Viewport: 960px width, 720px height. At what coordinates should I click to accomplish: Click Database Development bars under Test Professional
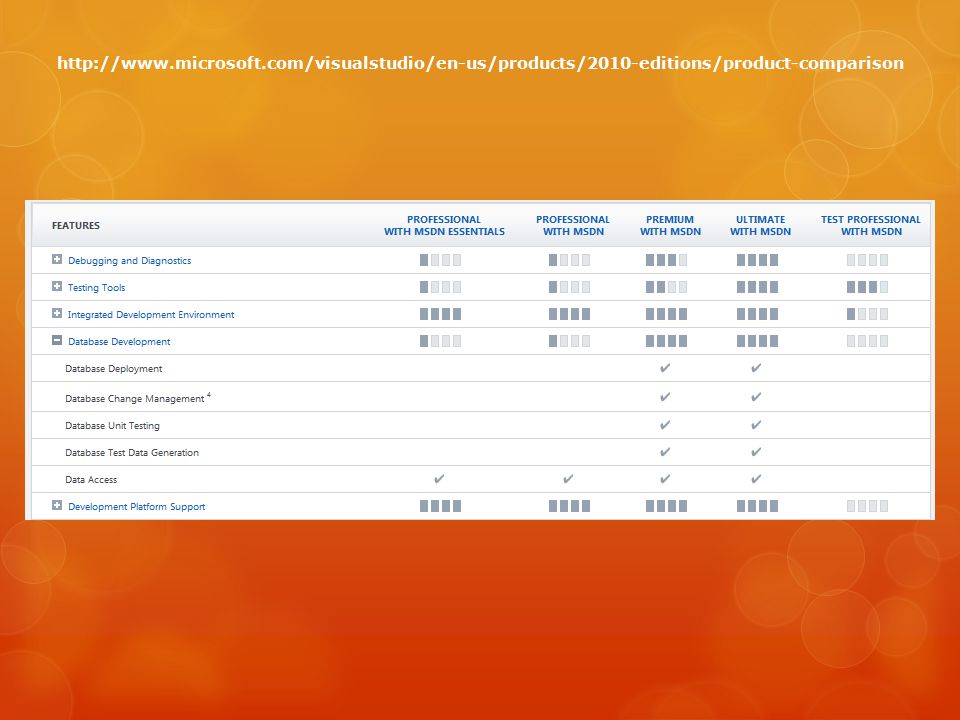click(x=867, y=341)
